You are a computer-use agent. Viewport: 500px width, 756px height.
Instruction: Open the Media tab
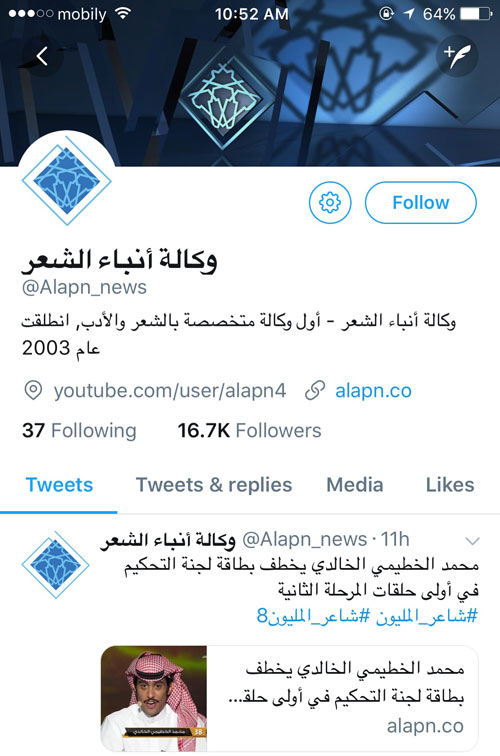[x=355, y=485]
